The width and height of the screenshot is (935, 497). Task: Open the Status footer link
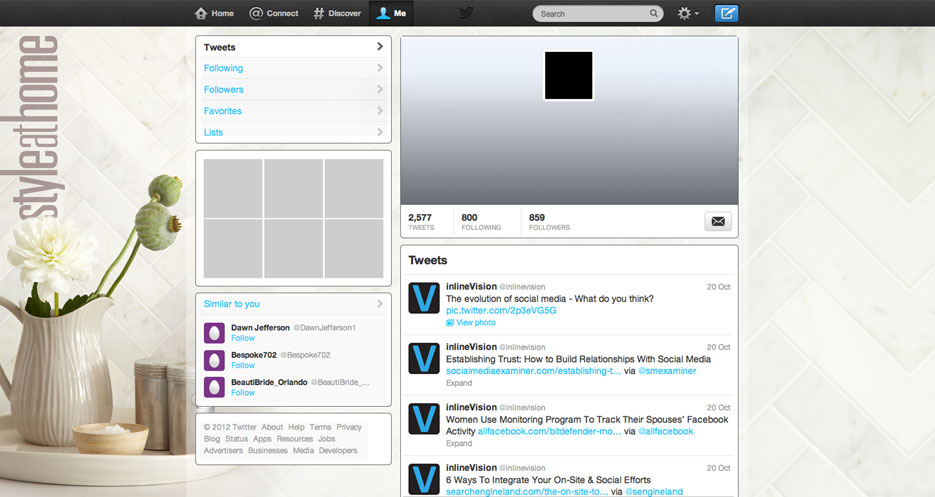[236, 439]
